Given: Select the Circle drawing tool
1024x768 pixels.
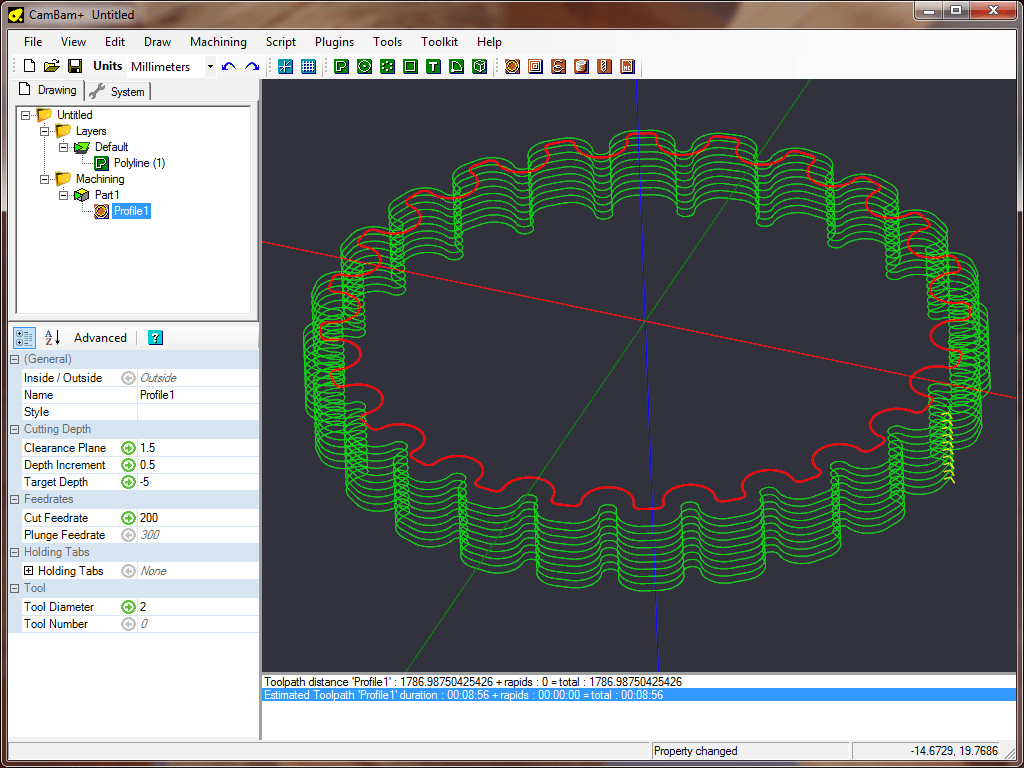Looking at the screenshot, I should [364, 66].
